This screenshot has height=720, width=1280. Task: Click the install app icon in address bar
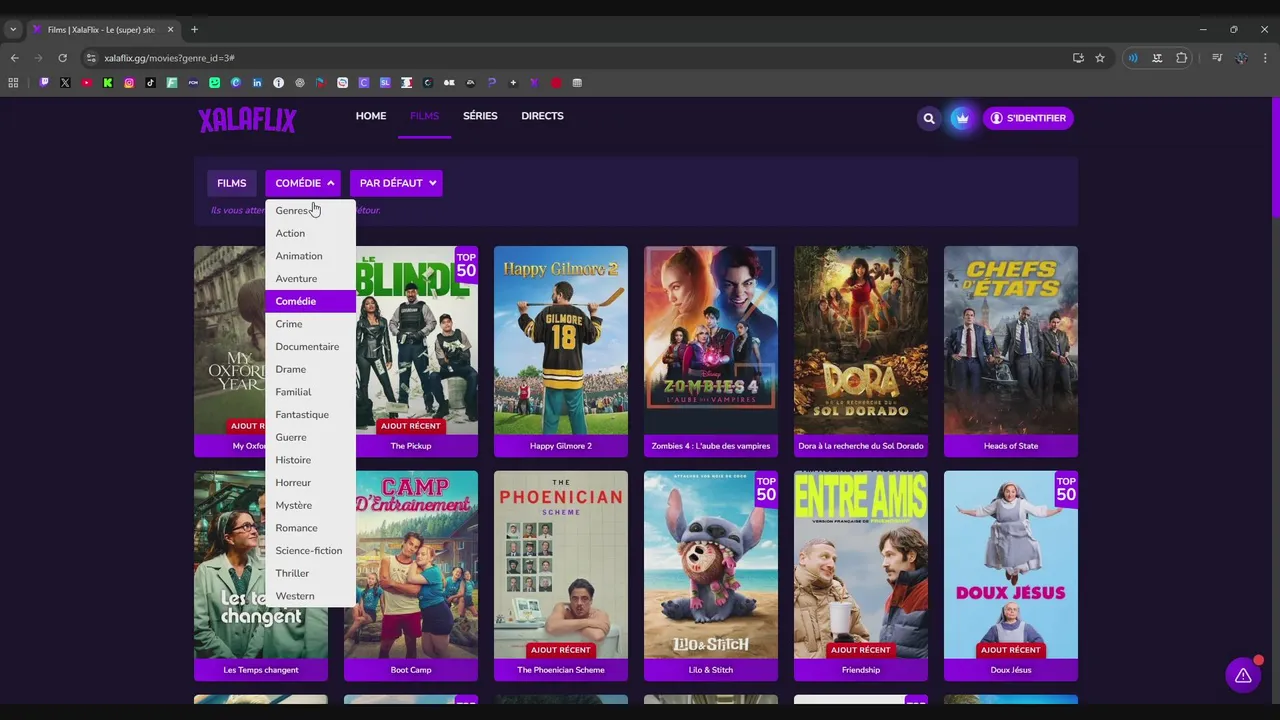tap(1078, 58)
